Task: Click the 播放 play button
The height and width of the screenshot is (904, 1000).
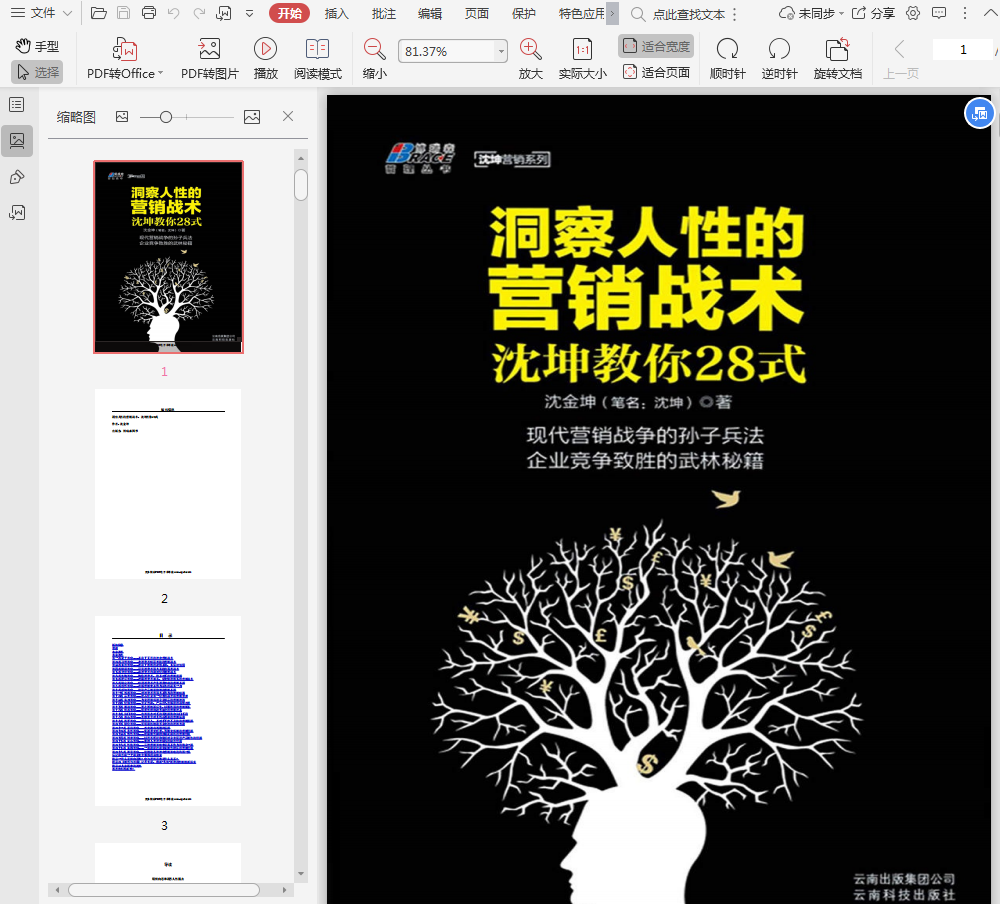Action: (x=265, y=58)
